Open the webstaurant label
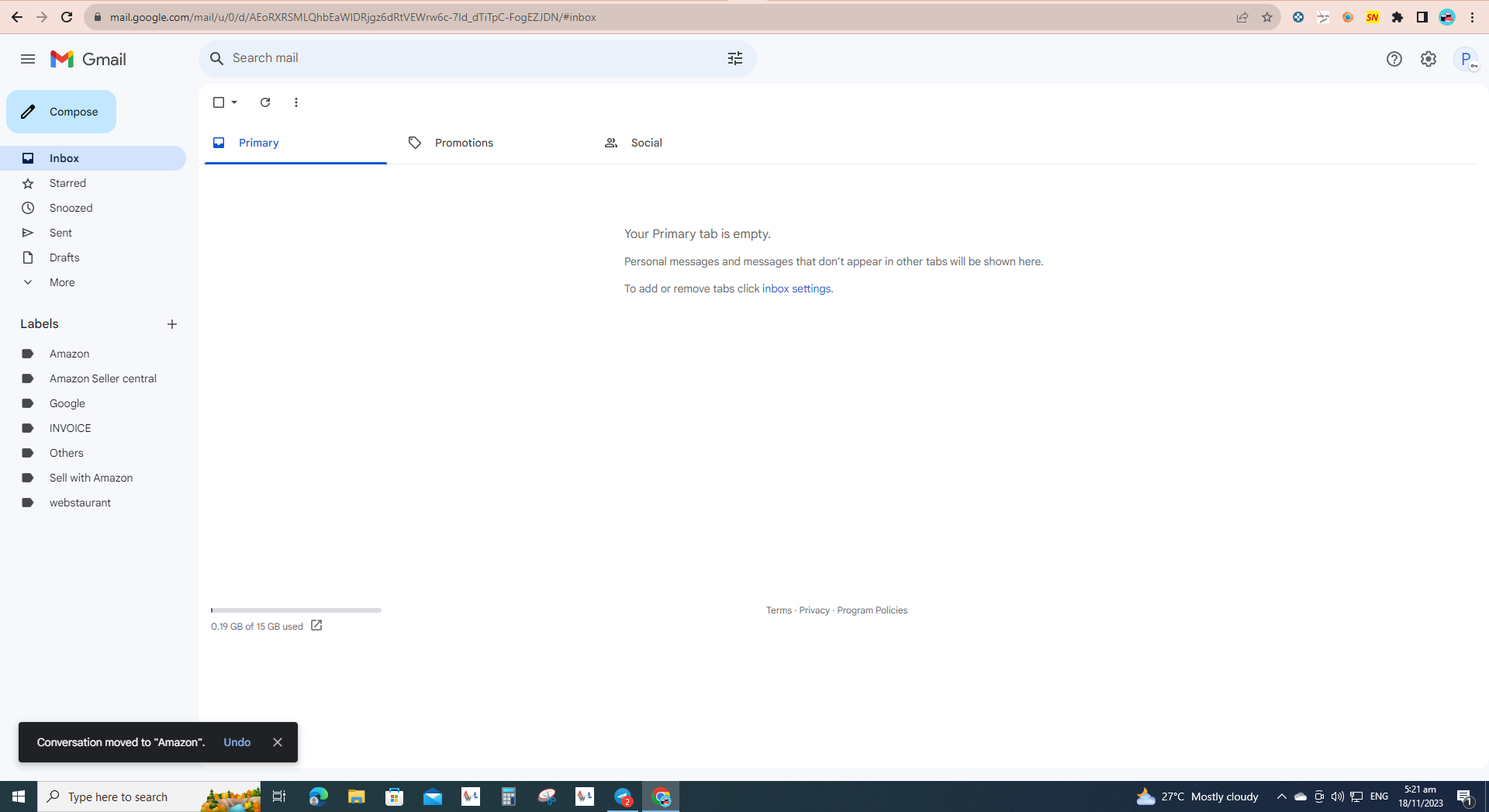The image size is (1489, 812). coord(93,503)
